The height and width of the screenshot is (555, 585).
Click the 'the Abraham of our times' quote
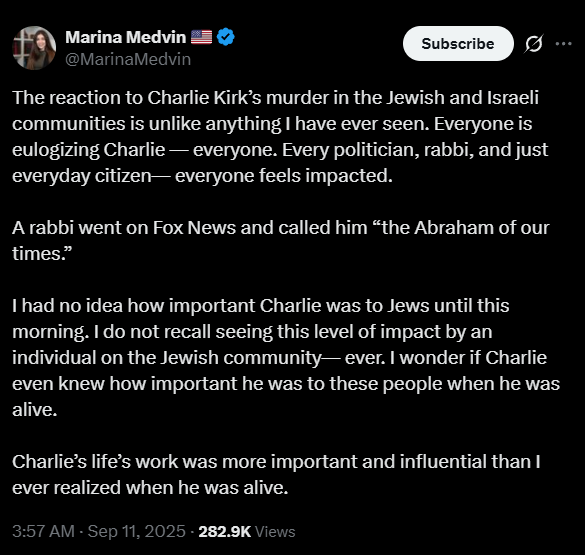281,241
